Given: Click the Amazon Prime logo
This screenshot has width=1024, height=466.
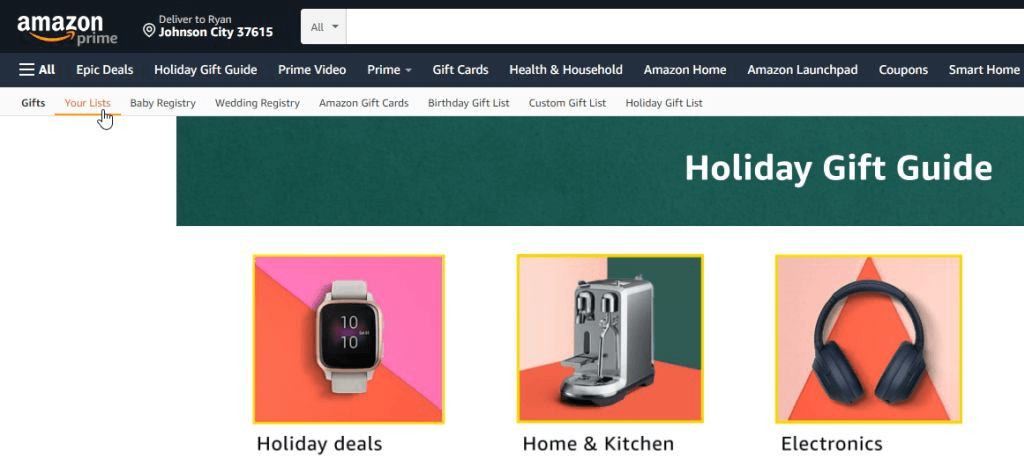Looking at the screenshot, I should (x=67, y=29).
